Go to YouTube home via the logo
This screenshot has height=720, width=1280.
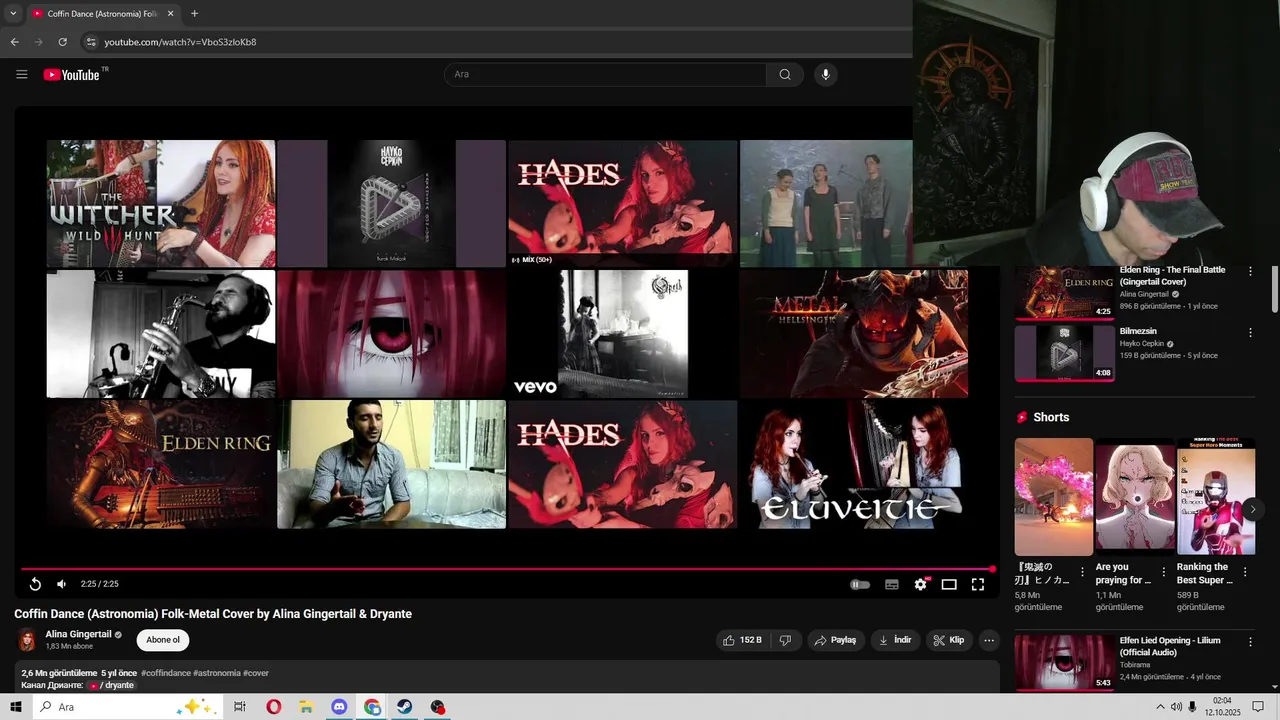[72, 75]
